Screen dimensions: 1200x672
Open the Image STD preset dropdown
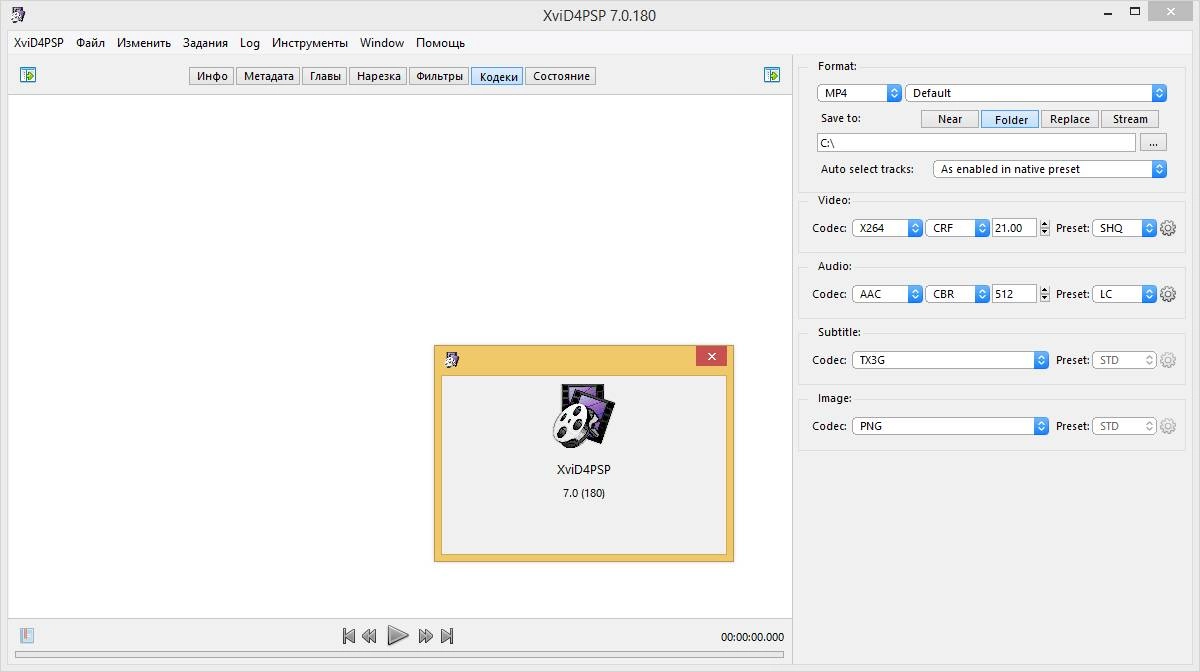point(1124,426)
